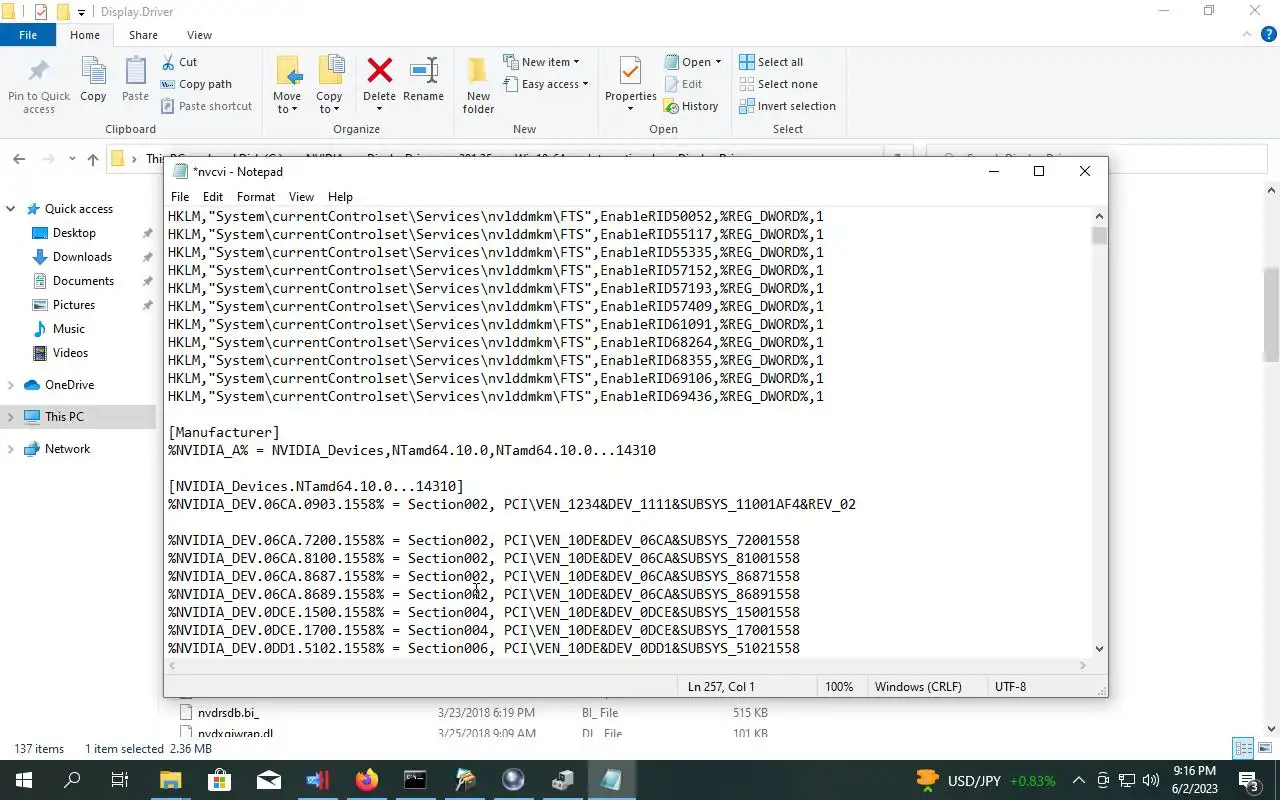
Task: Open Easy access dropdown
Action: coord(545,84)
